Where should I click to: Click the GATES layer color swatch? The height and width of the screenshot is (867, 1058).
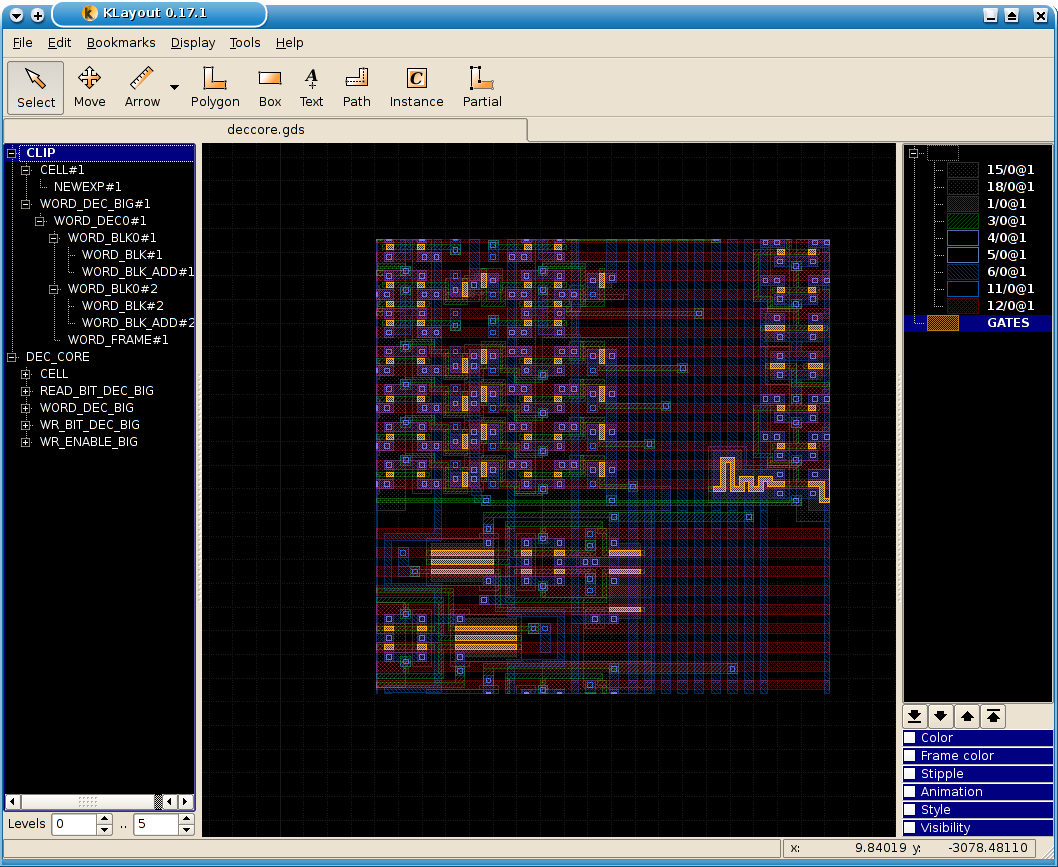[x=942, y=323]
